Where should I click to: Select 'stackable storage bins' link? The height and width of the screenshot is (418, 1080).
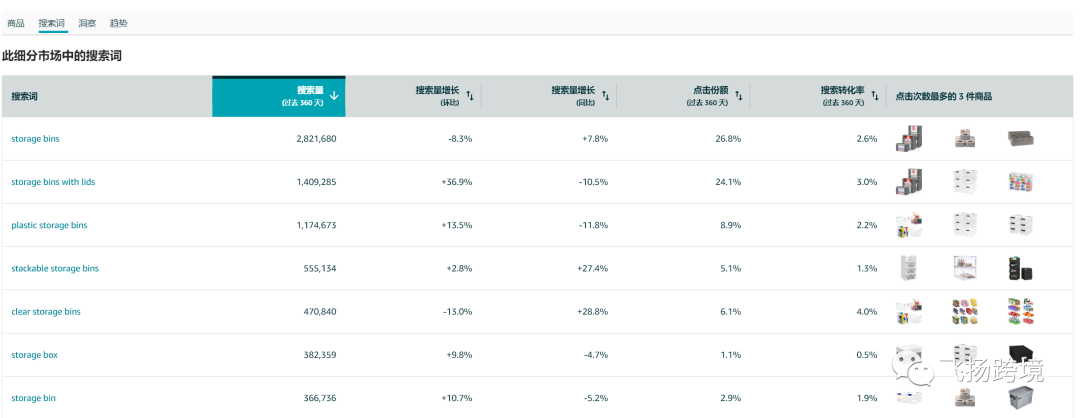click(x=55, y=268)
